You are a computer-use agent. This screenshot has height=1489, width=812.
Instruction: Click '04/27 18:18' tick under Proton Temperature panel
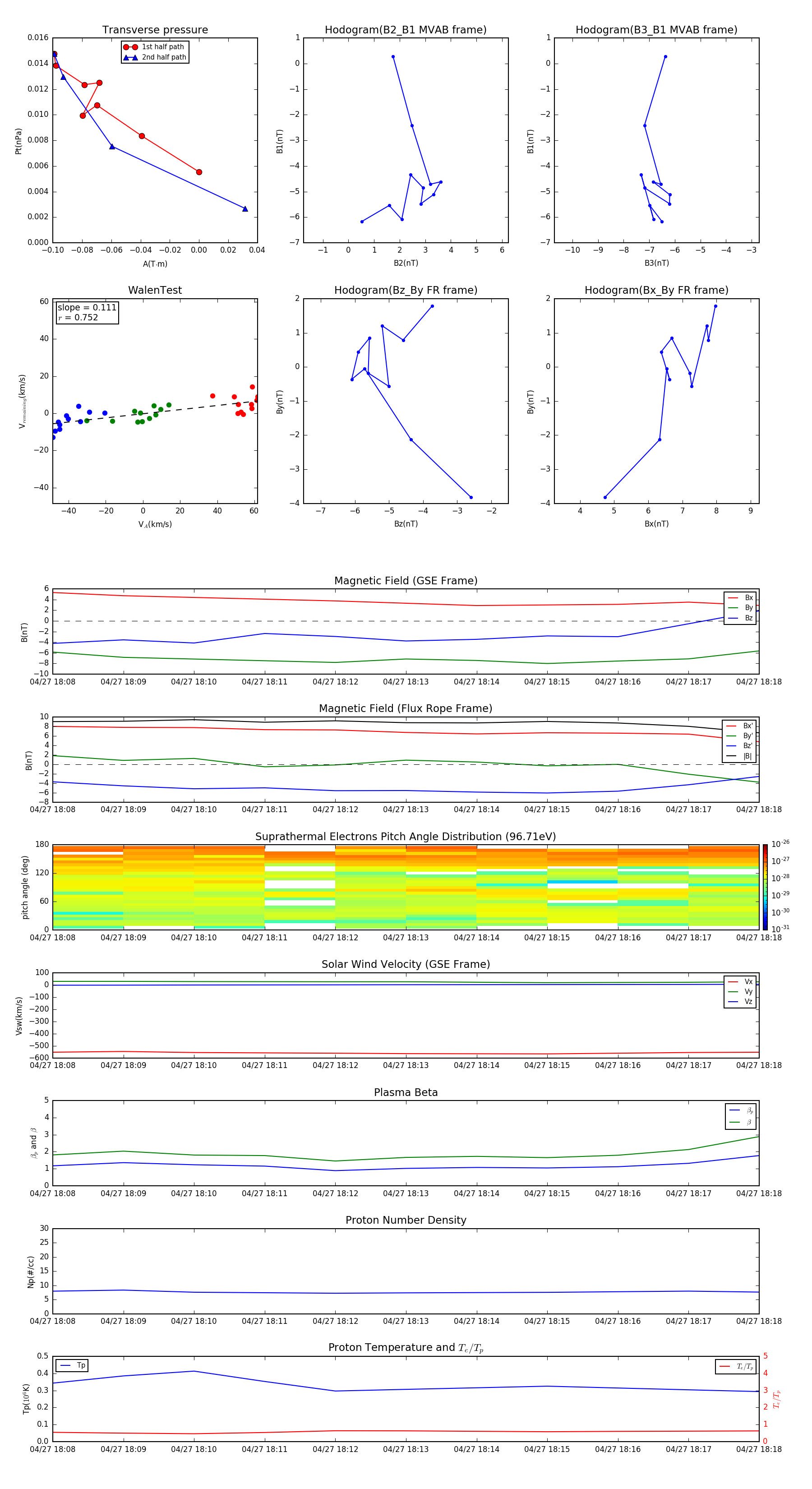[759, 1450]
